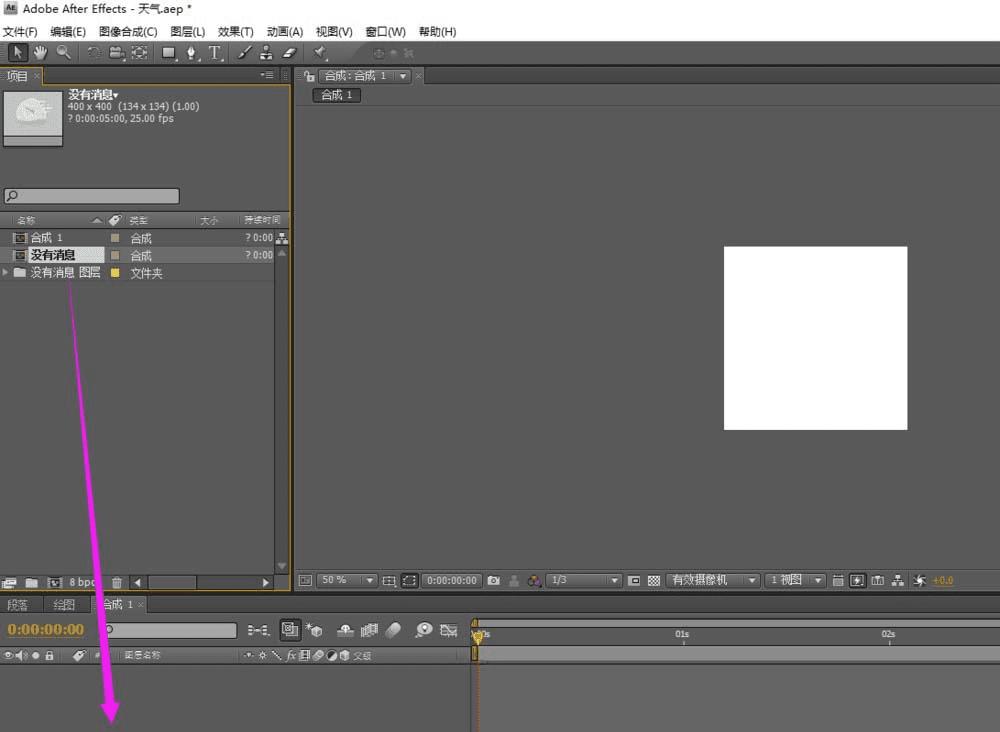Switch to the 绘图 panel tab
The height and width of the screenshot is (732, 1000).
click(64, 605)
